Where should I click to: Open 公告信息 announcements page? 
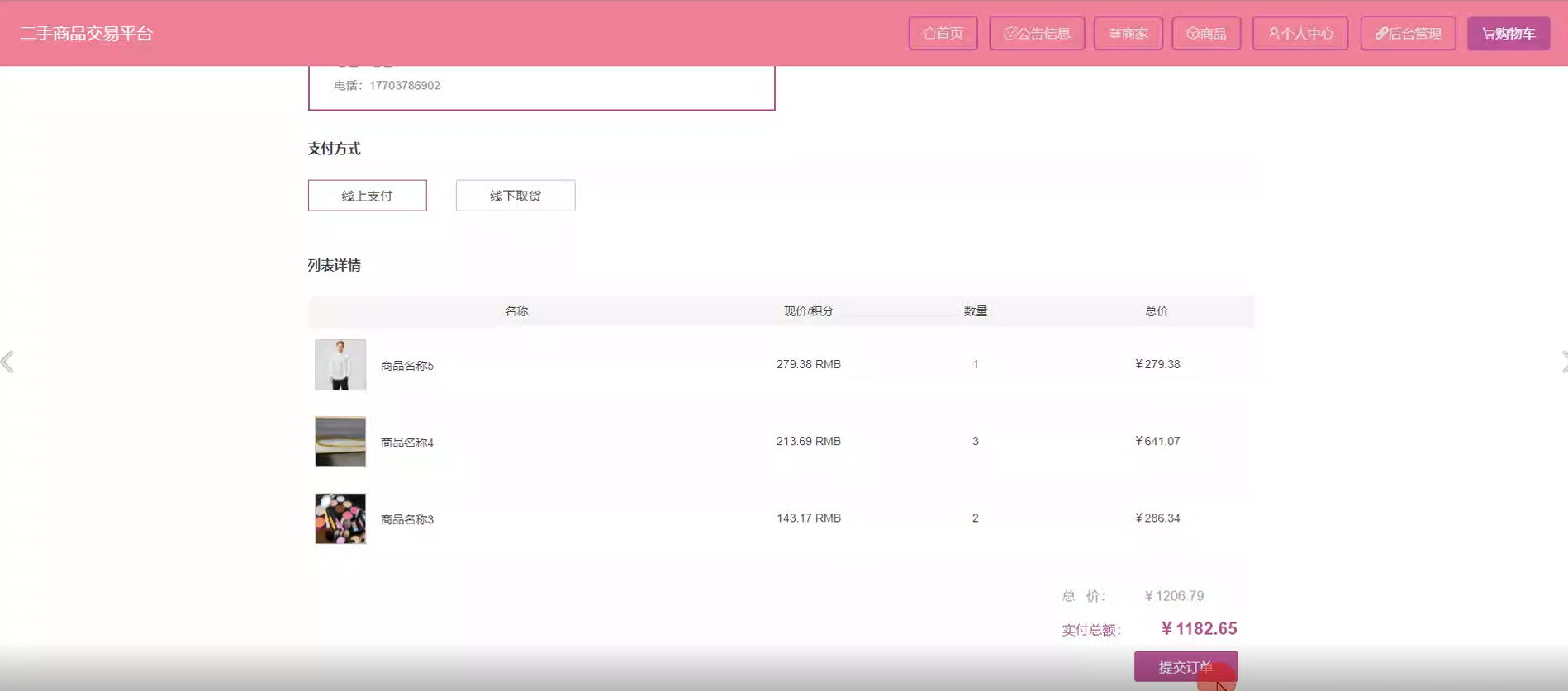1037,33
